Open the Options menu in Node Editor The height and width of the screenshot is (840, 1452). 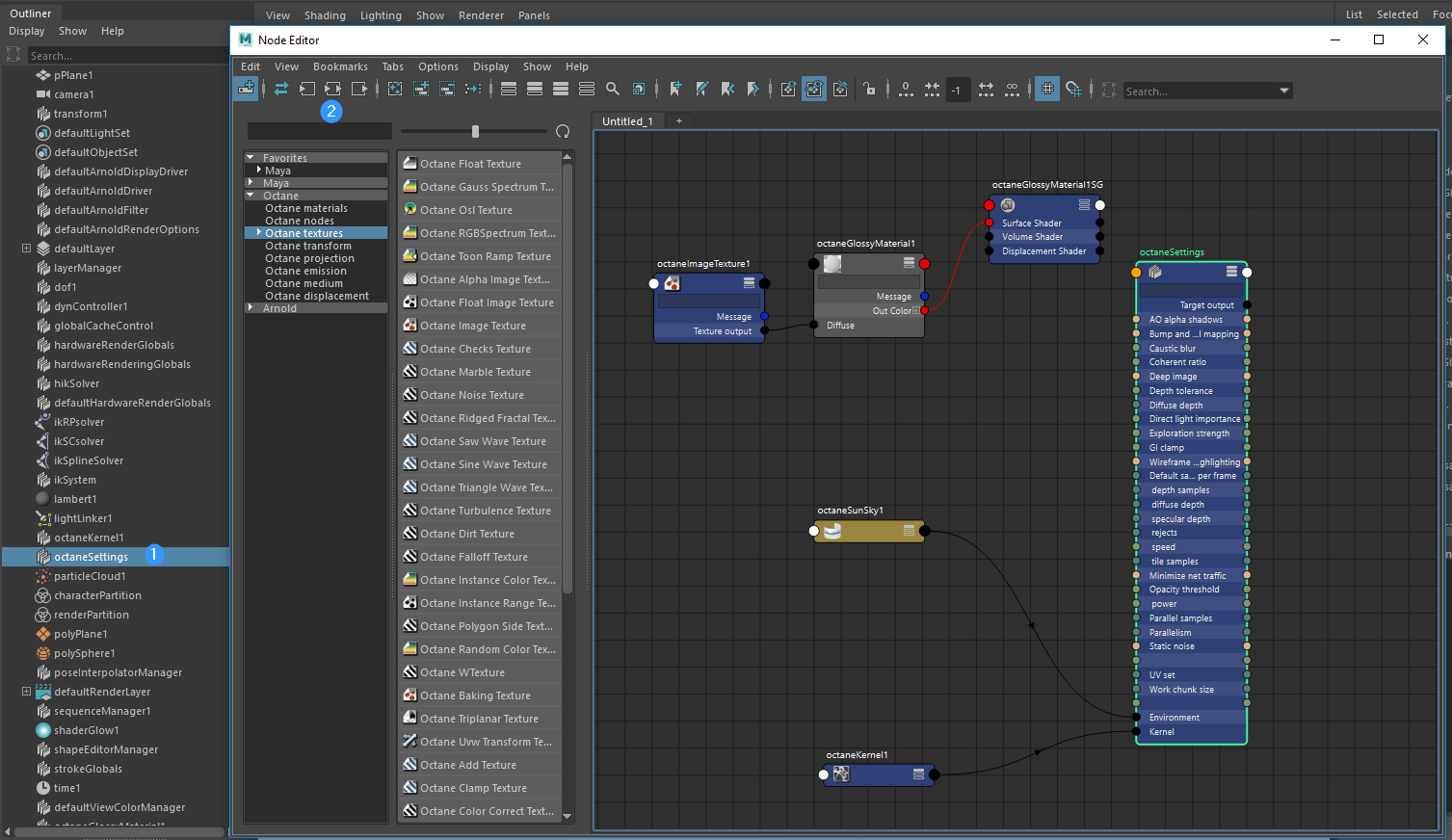pyautogui.click(x=438, y=66)
